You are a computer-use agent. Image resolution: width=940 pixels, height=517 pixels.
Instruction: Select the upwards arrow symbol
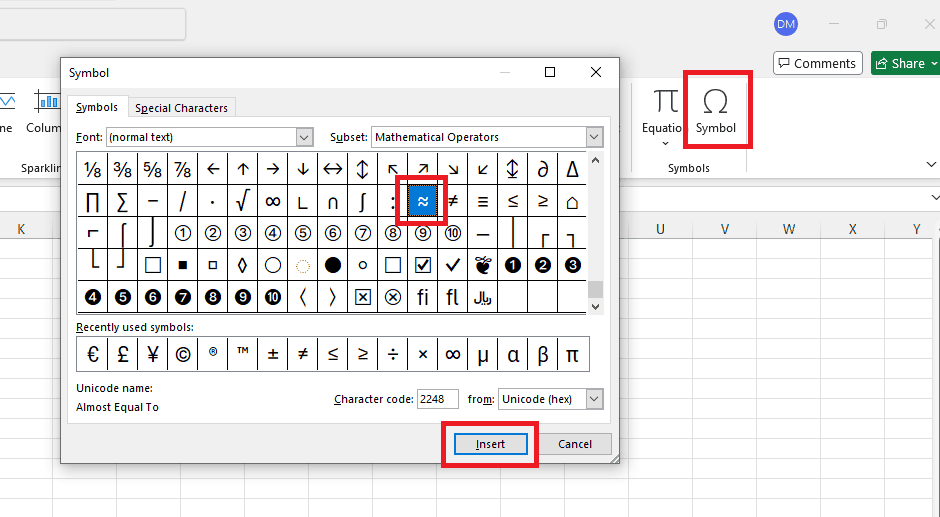(x=242, y=170)
